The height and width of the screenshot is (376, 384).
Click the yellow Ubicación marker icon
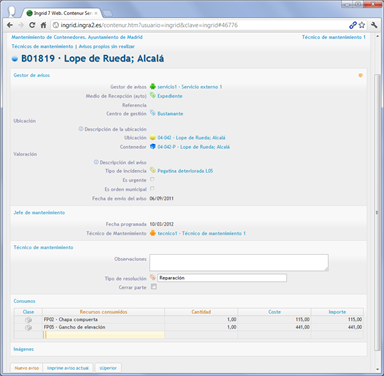[x=153, y=137]
